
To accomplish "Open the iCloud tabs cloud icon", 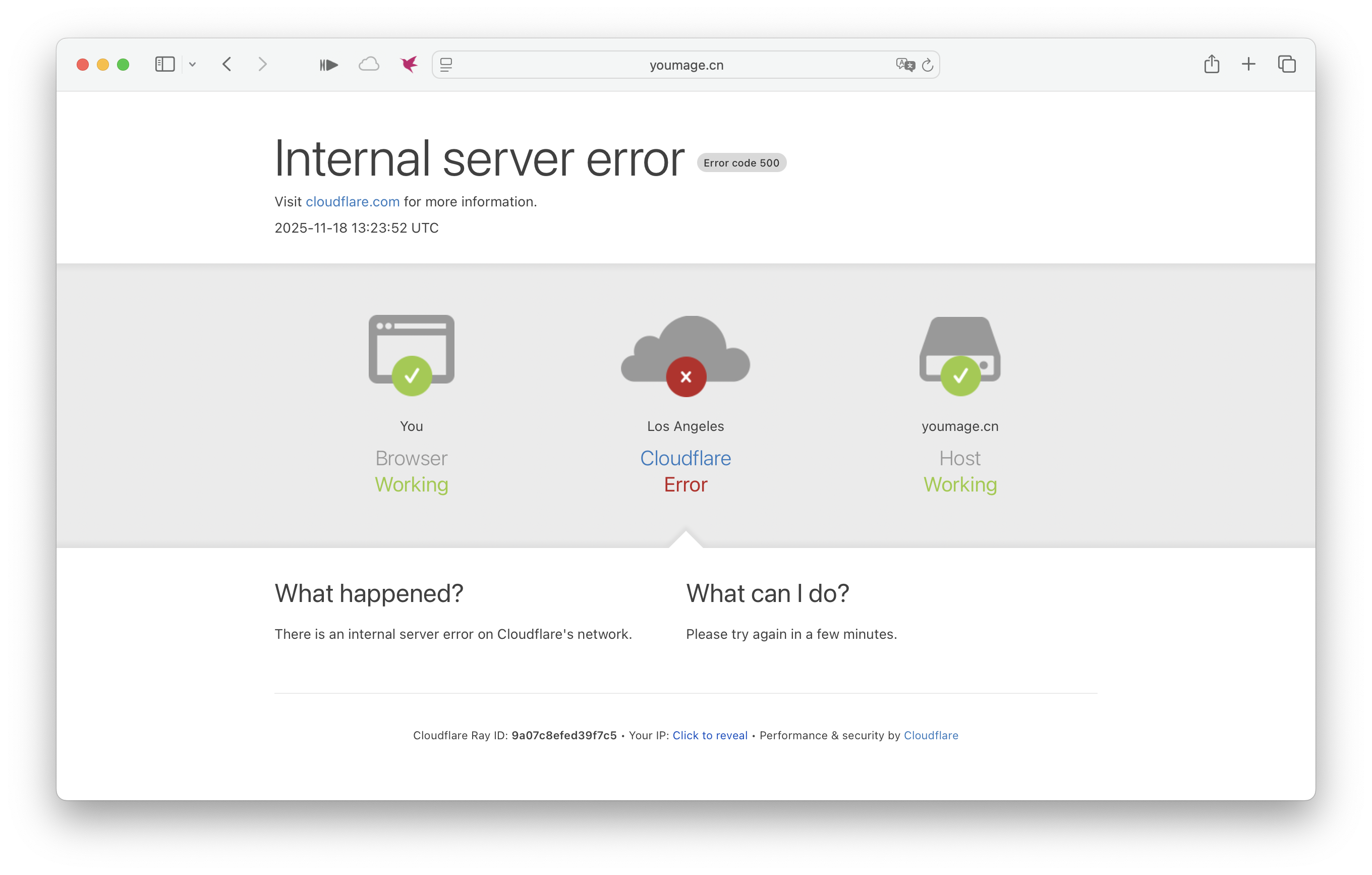I will click(x=369, y=65).
